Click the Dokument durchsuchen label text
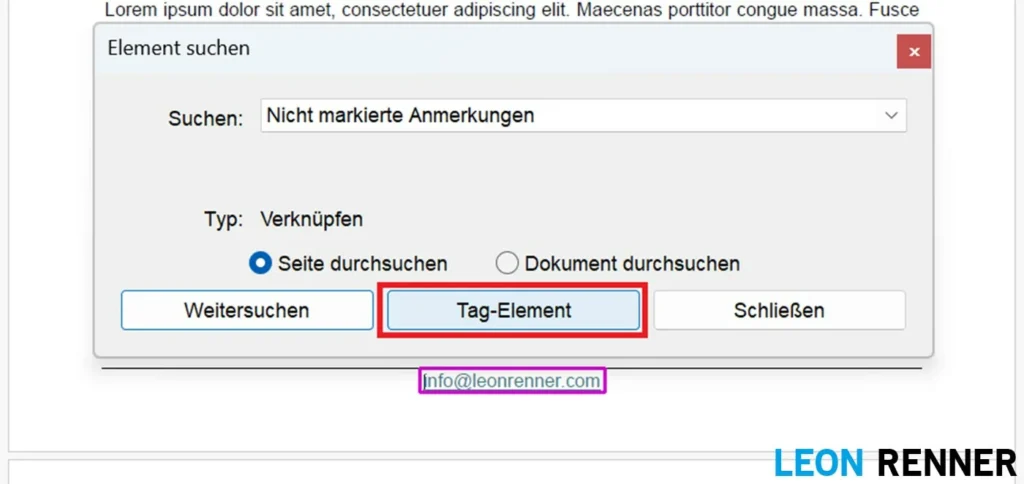The height and width of the screenshot is (484, 1024). click(632, 264)
